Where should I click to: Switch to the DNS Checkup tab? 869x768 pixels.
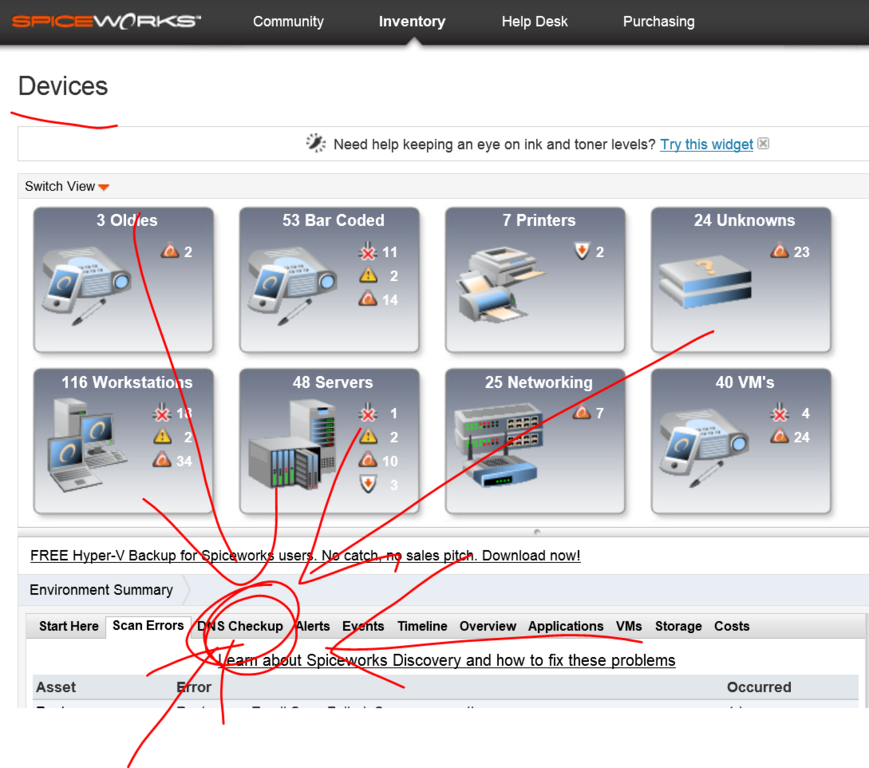[x=240, y=626]
